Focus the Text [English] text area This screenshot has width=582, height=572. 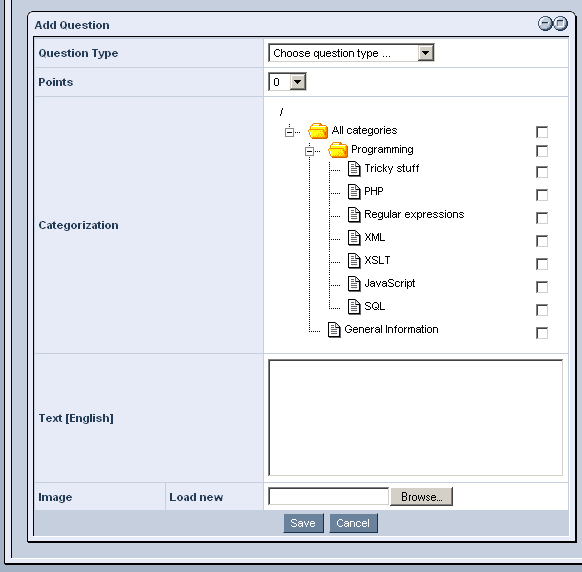(416, 418)
